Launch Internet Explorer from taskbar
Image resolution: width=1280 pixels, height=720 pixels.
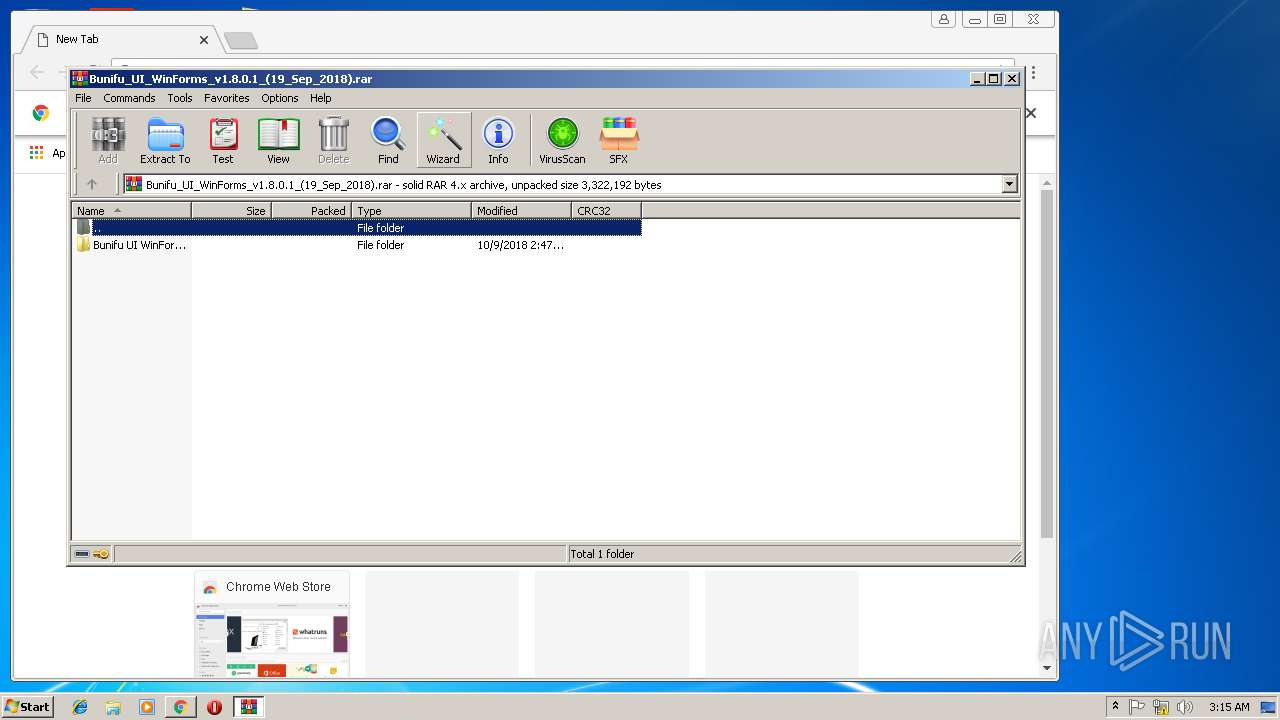[x=80, y=707]
